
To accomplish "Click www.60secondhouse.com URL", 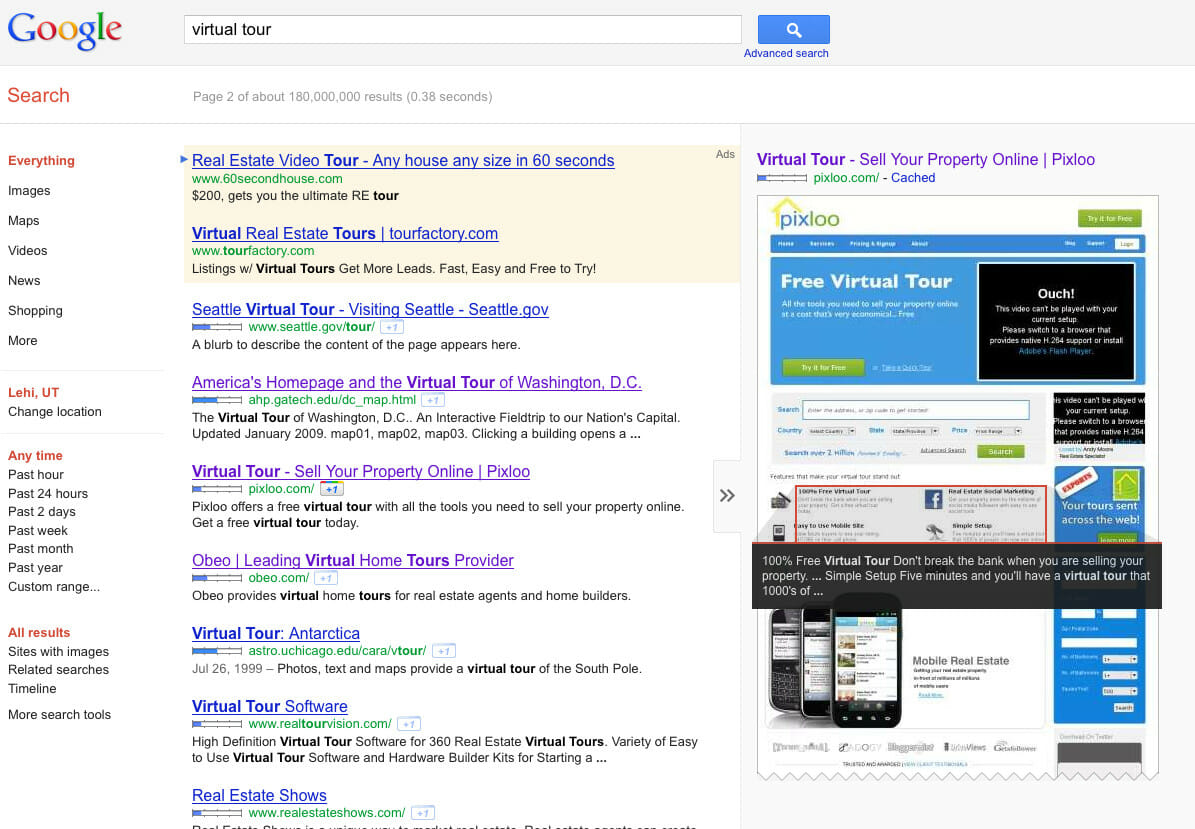I will [x=268, y=179].
